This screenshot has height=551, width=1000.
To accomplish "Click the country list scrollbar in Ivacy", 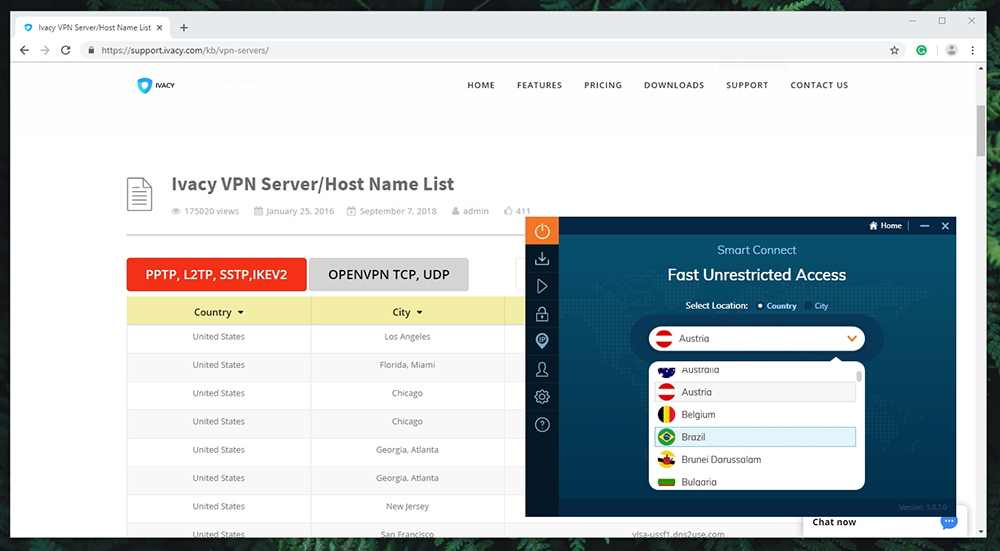I will pyautogui.click(x=859, y=376).
